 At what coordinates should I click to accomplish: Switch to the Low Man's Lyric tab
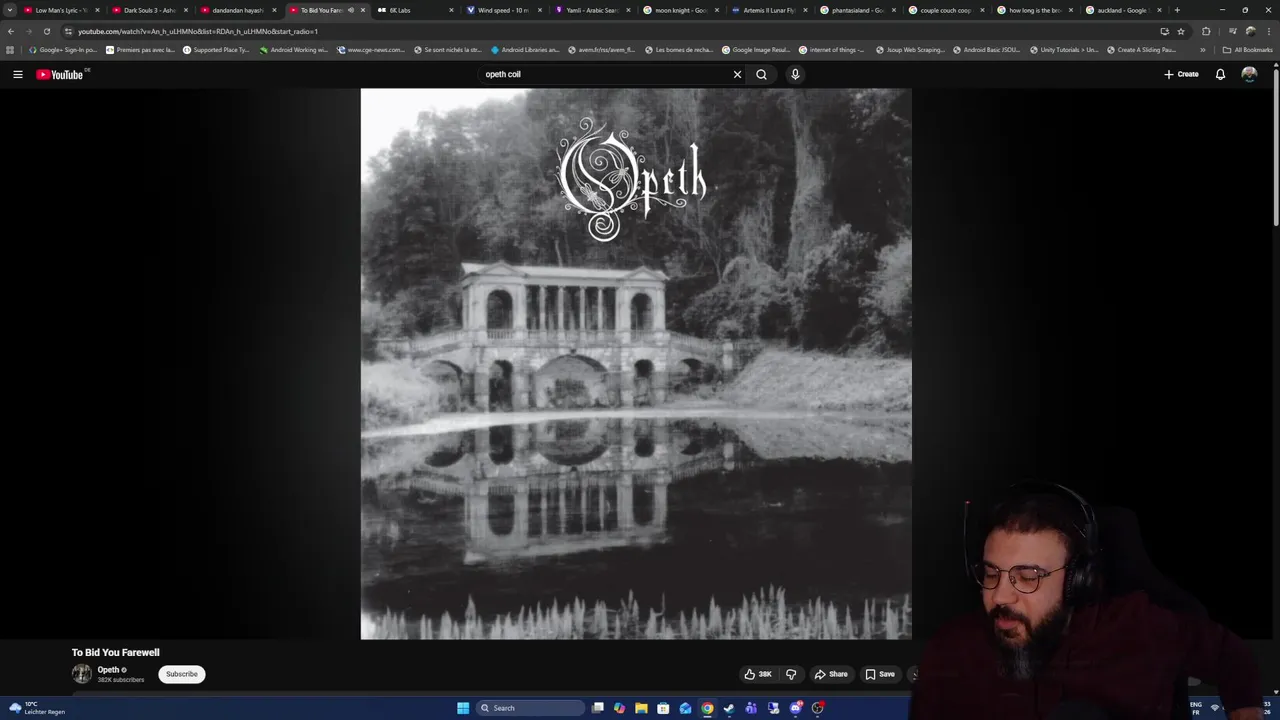pyautogui.click(x=61, y=10)
